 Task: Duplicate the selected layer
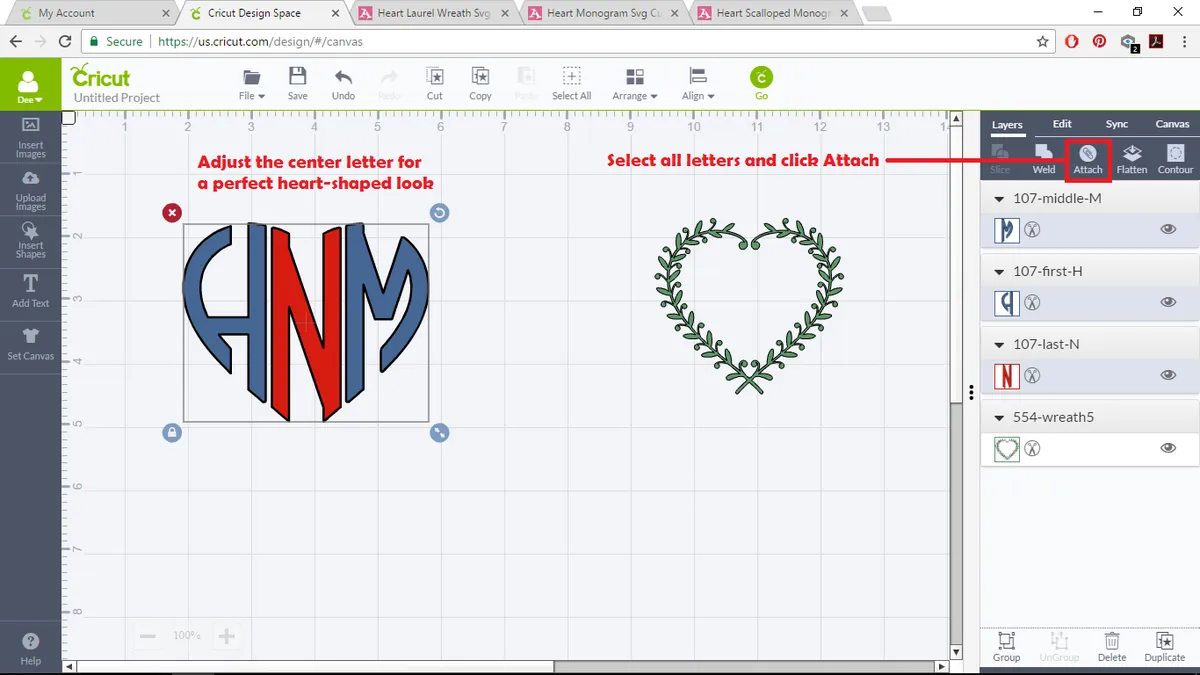(x=1165, y=647)
